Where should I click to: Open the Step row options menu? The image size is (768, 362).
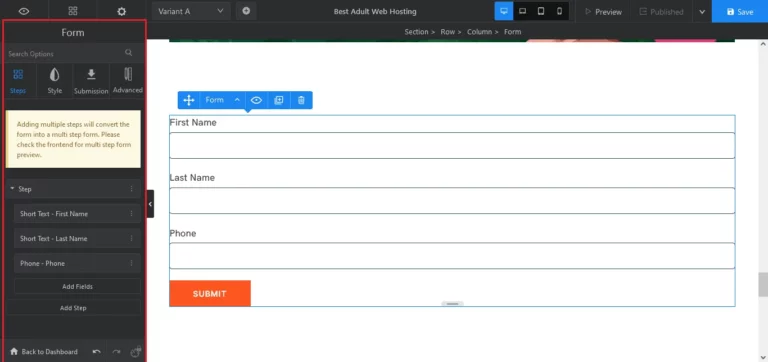131,189
